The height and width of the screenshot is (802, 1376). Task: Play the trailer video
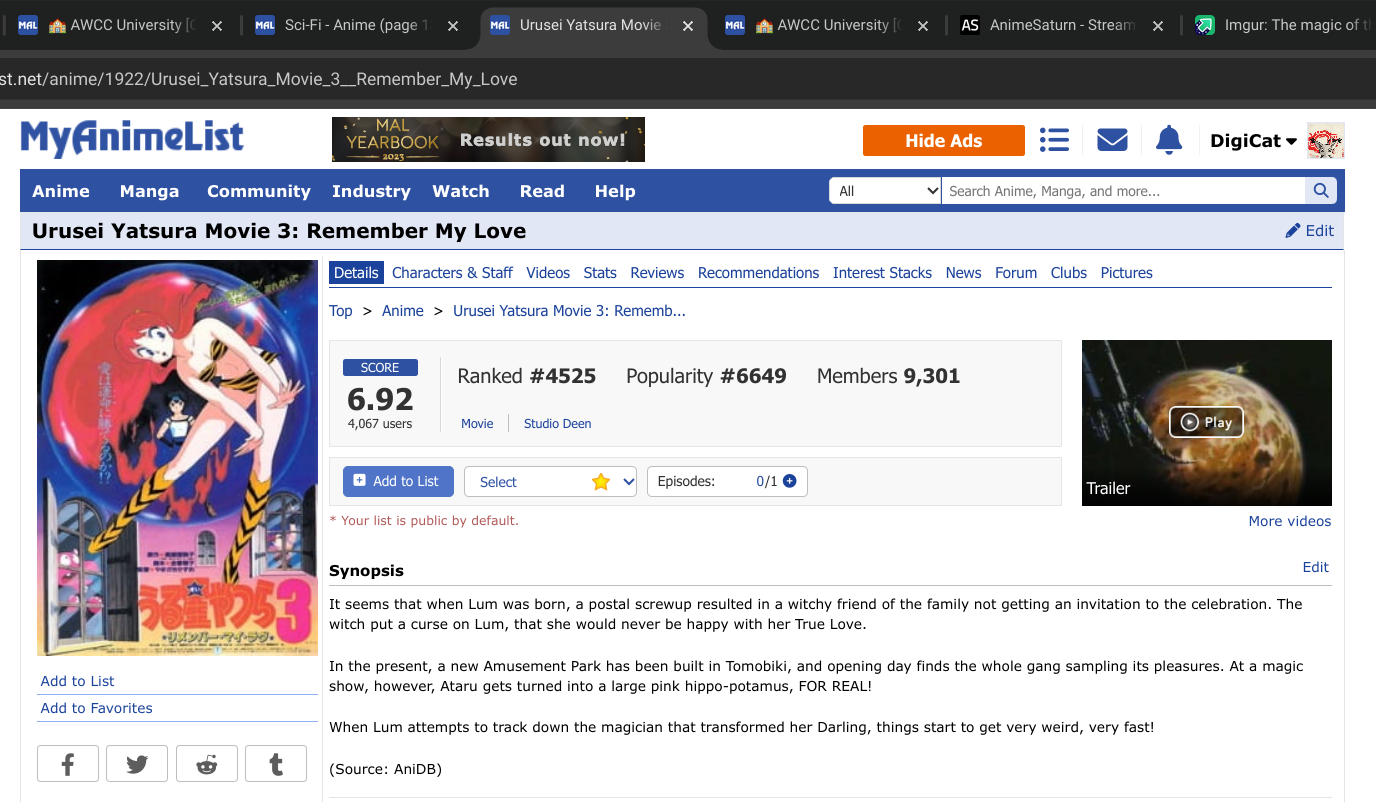[1206, 422]
